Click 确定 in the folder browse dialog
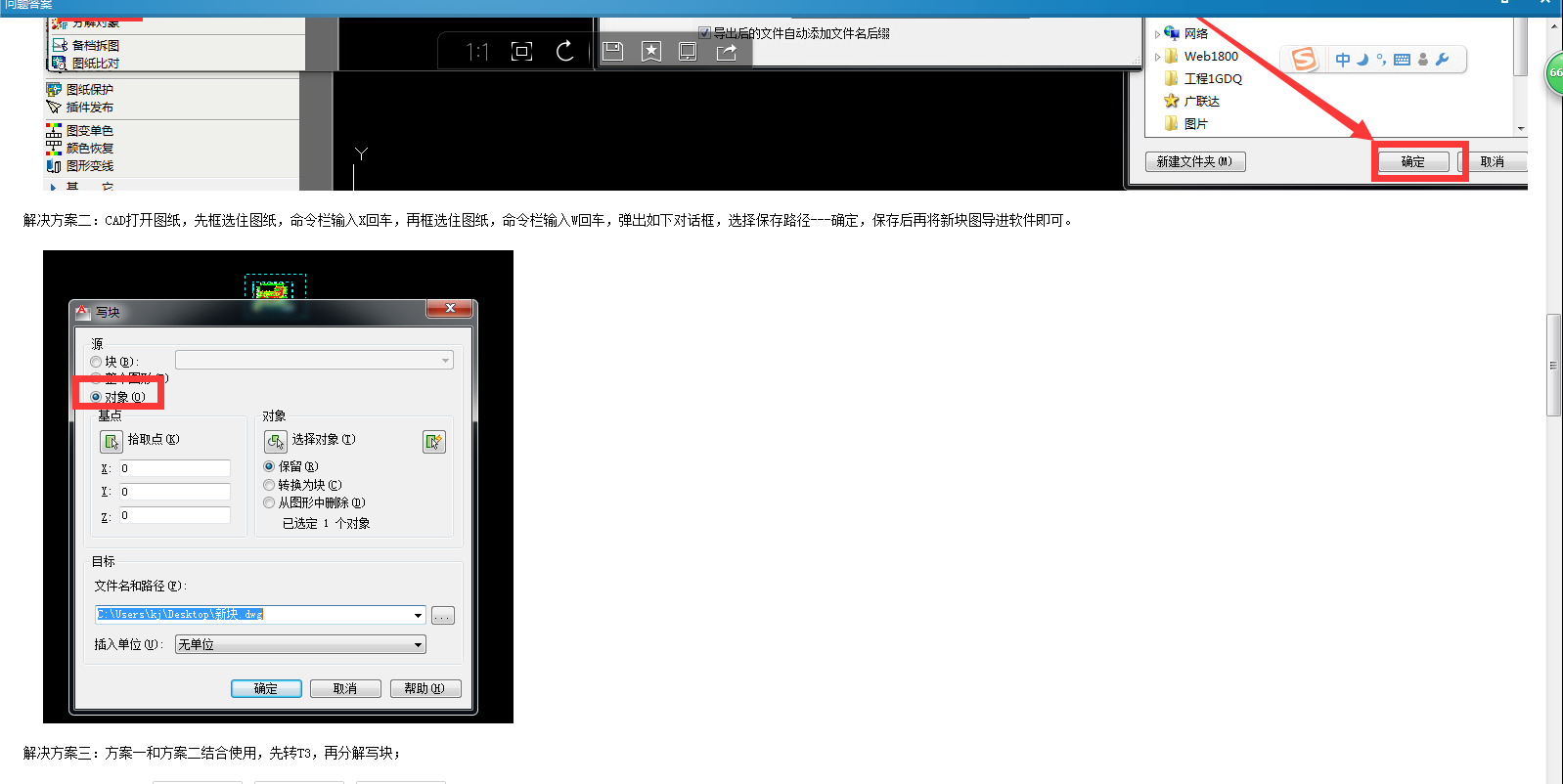Viewport: 1563px width, 784px height. tap(1413, 161)
